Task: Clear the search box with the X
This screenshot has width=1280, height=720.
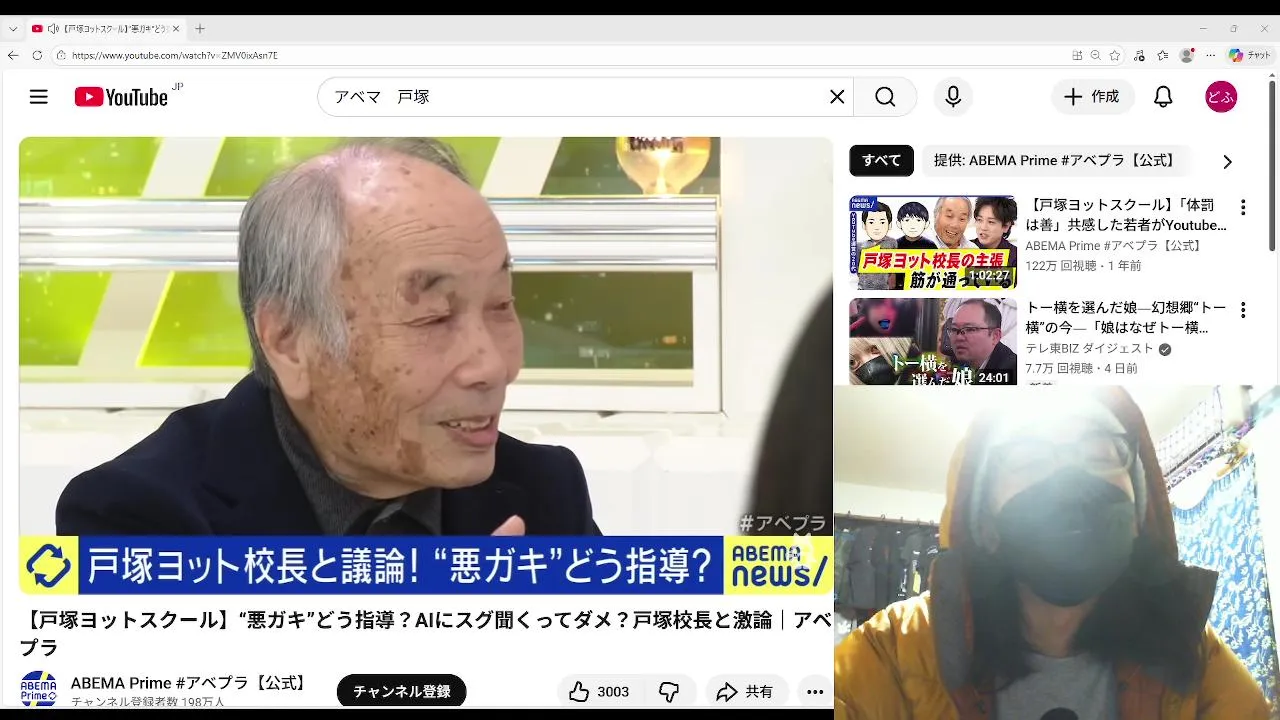Action: 837,97
